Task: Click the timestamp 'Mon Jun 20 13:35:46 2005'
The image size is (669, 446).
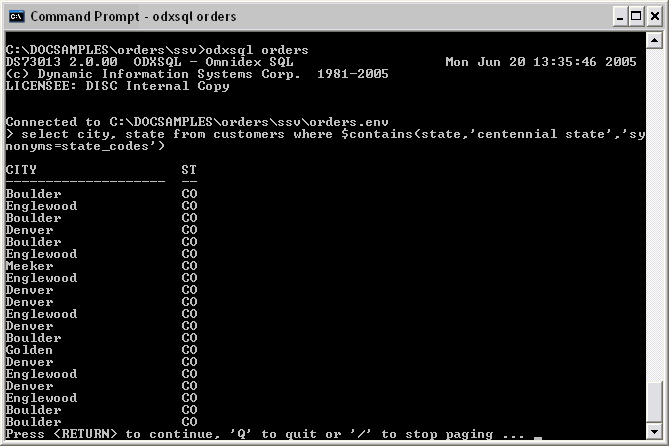Action: (541, 62)
